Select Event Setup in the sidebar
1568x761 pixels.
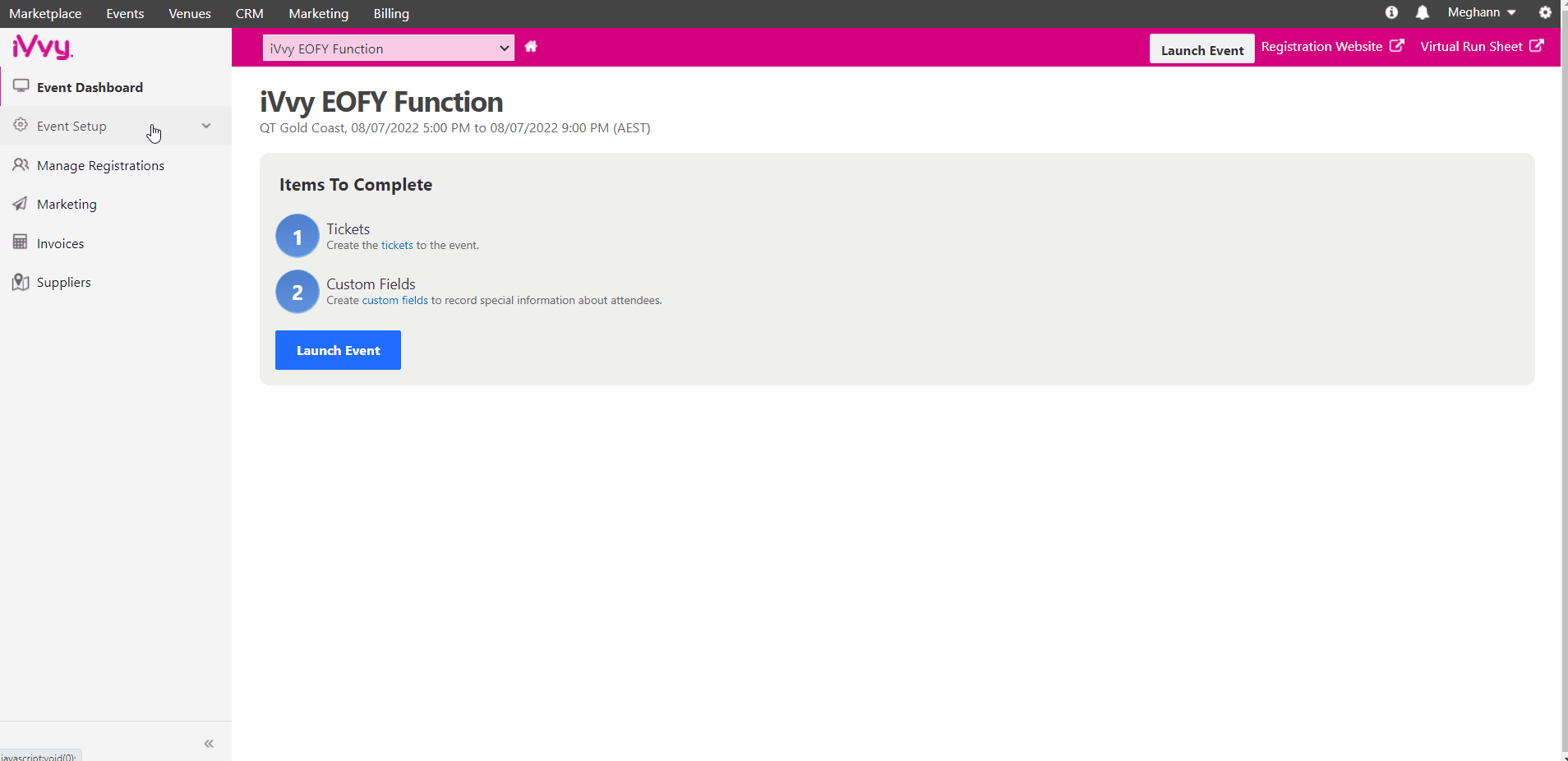pyautogui.click(x=116, y=126)
